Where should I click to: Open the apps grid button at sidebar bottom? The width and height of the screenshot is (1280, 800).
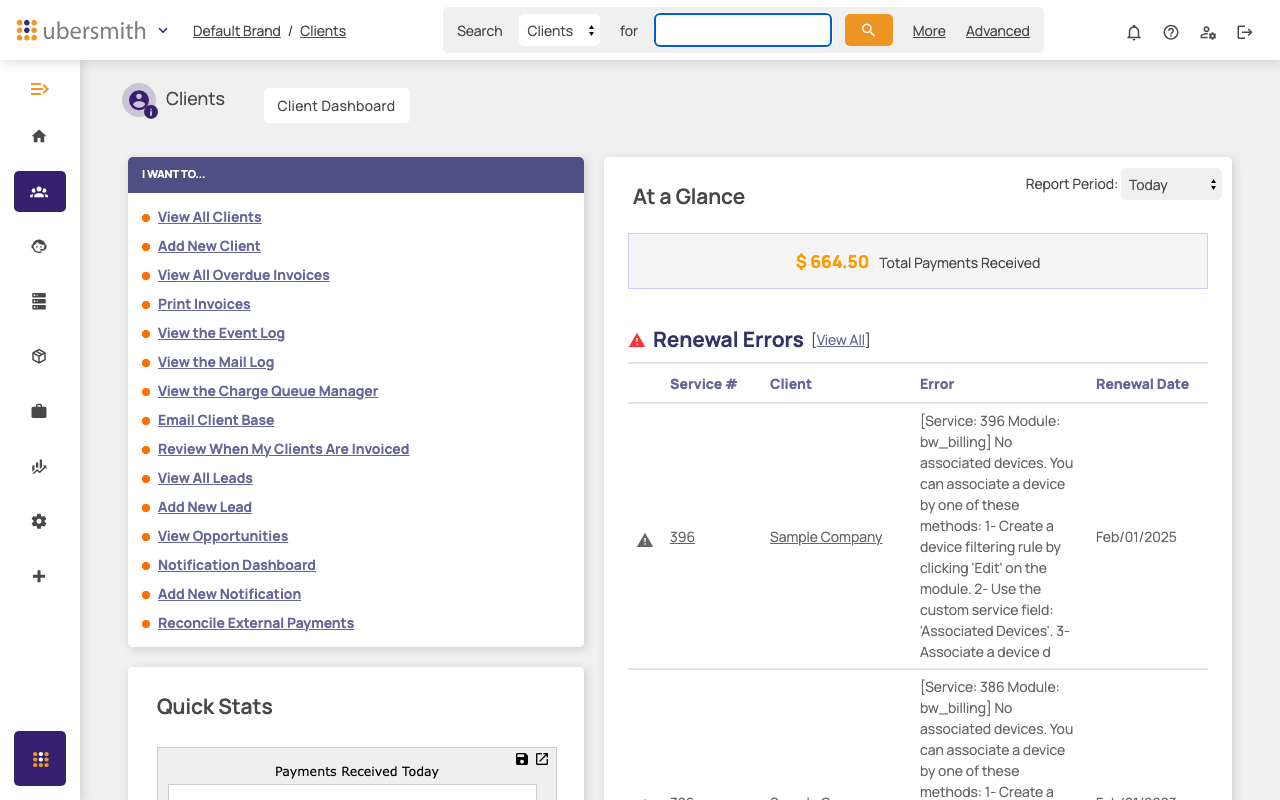pyautogui.click(x=40, y=758)
